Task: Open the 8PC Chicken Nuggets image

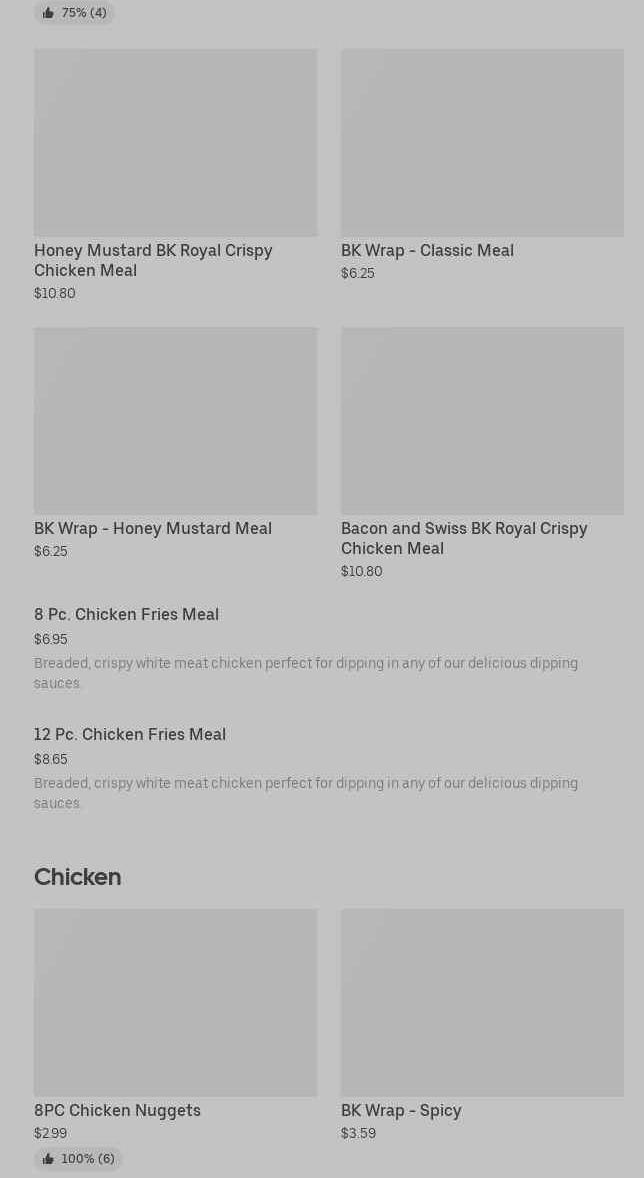Action: (x=175, y=1003)
